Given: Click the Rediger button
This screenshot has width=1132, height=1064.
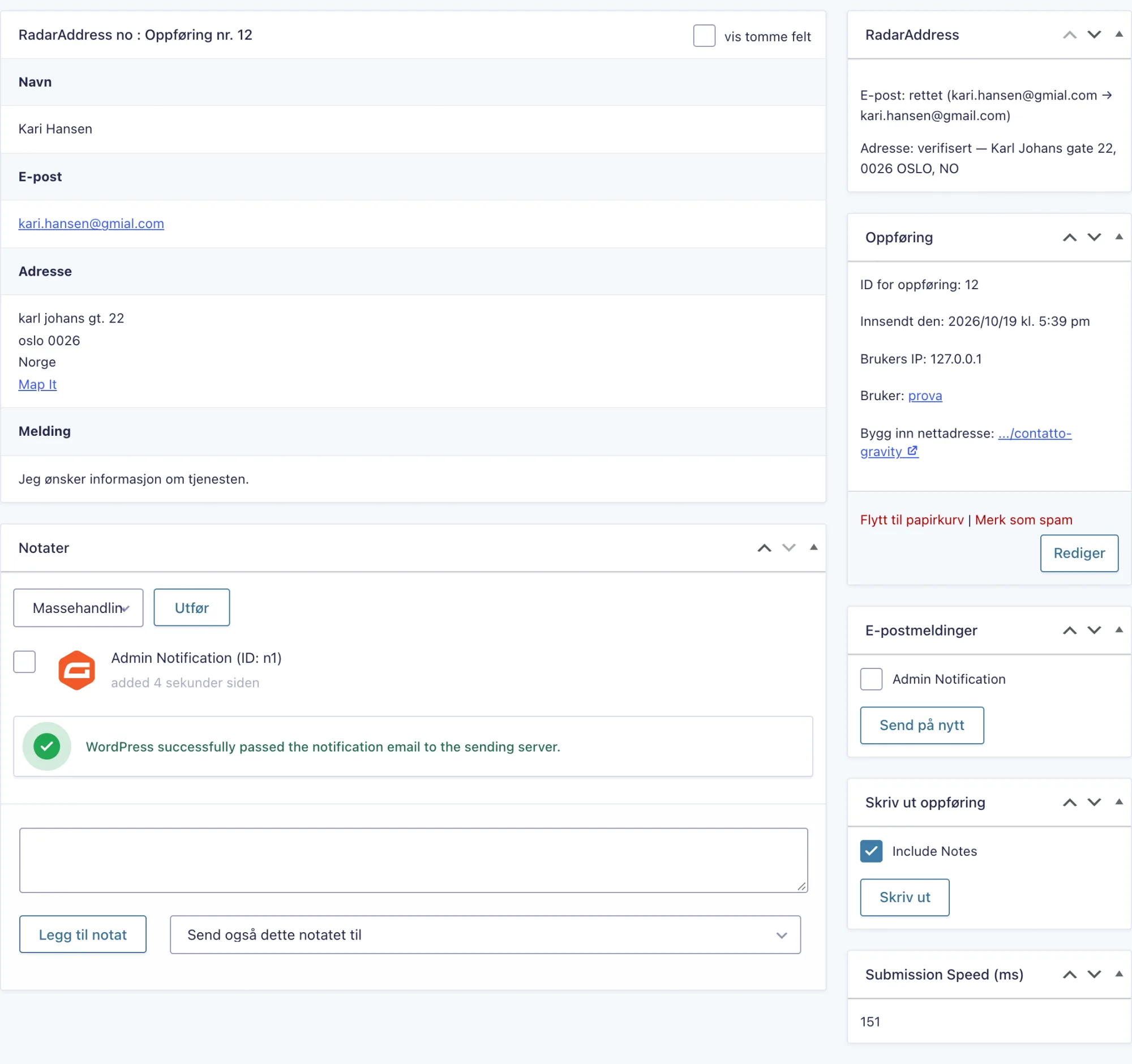Looking at the screenshot, I should pyautogui.click(x=1078, y=553).
